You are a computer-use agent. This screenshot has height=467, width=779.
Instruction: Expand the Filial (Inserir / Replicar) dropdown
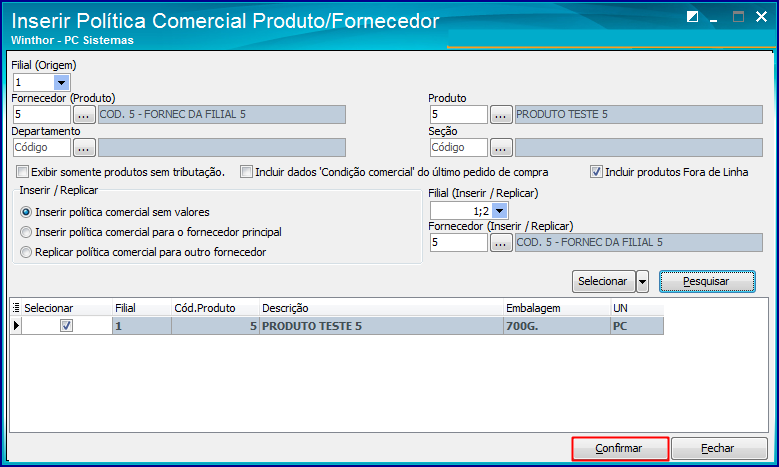pos(500,211)
